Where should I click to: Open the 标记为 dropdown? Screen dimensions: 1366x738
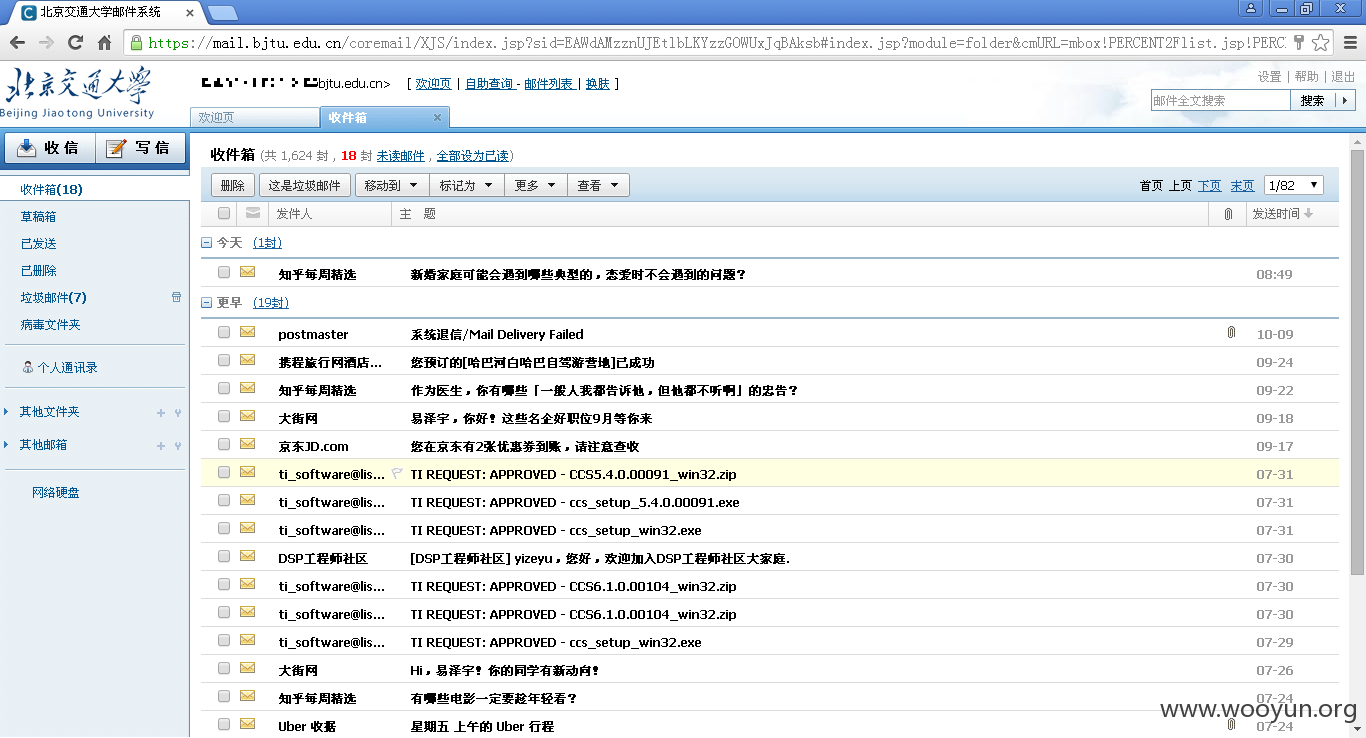[x=466, y=185]
